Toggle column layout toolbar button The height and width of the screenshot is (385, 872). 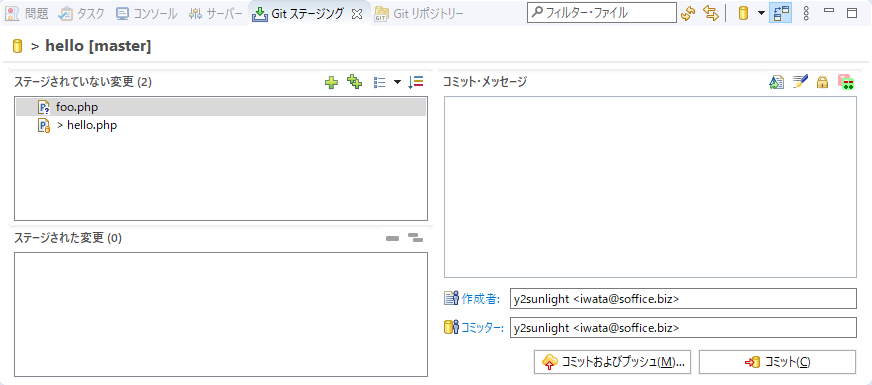(781, 13)
